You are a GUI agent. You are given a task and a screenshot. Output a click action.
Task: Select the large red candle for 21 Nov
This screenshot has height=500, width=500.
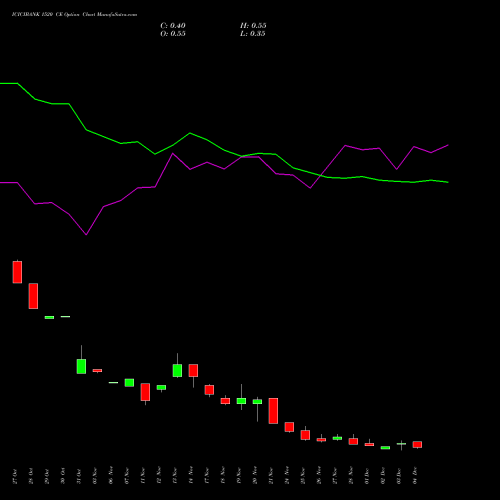click(273, 411)
